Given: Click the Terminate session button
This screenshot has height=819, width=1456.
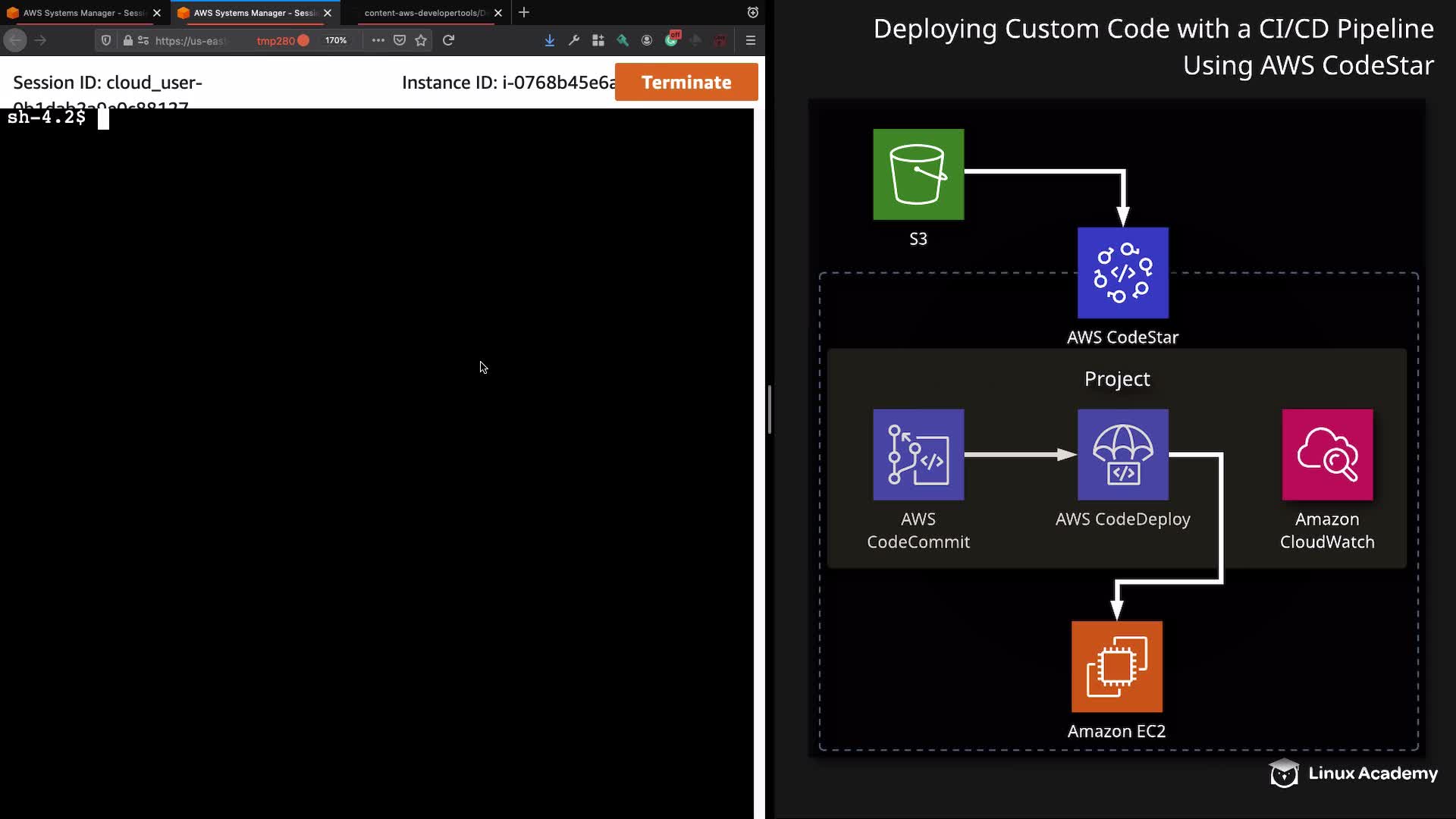Looking at the screenshot, I should [686, 82].
